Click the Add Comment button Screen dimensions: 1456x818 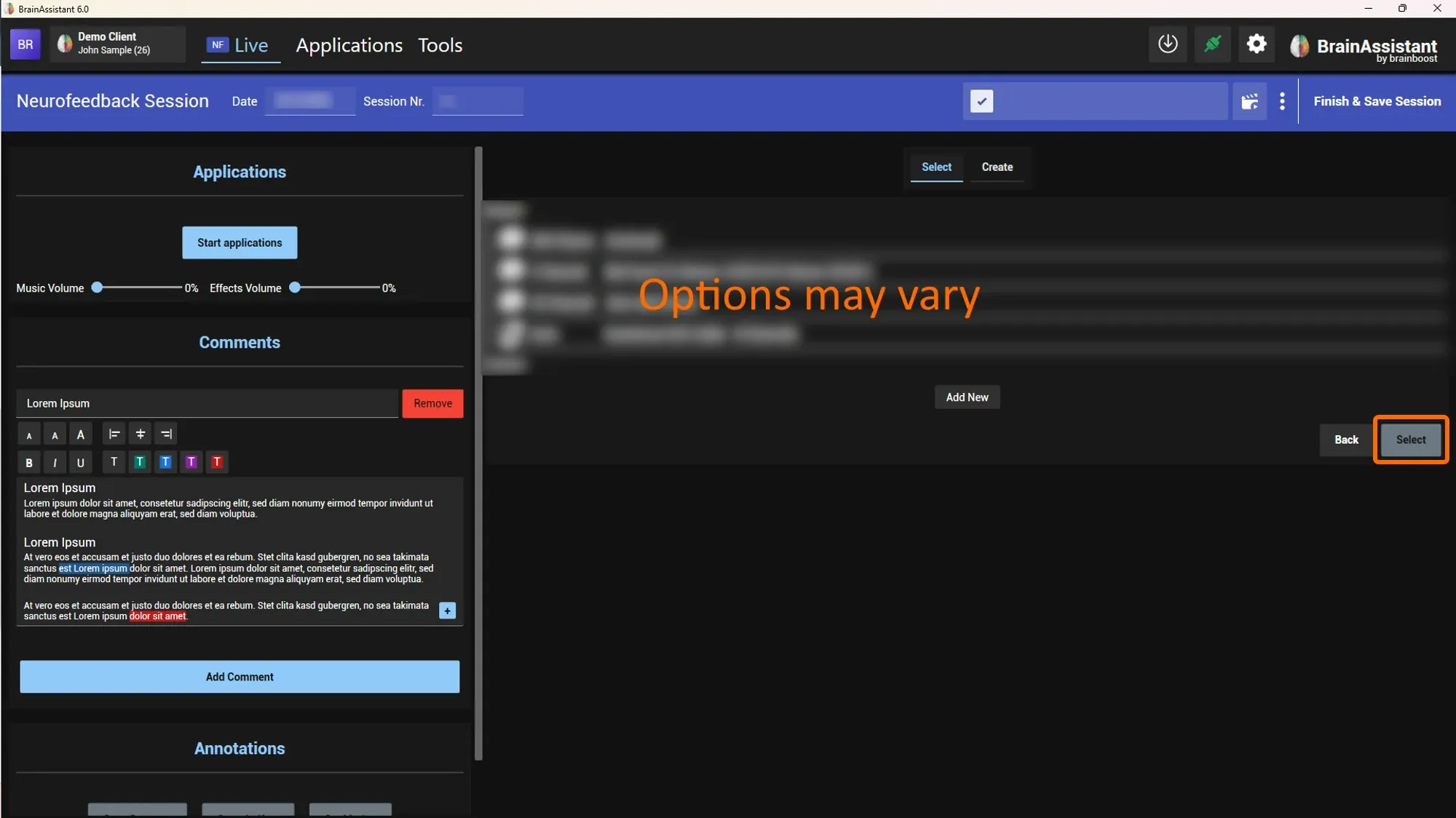tap(240, 677)
